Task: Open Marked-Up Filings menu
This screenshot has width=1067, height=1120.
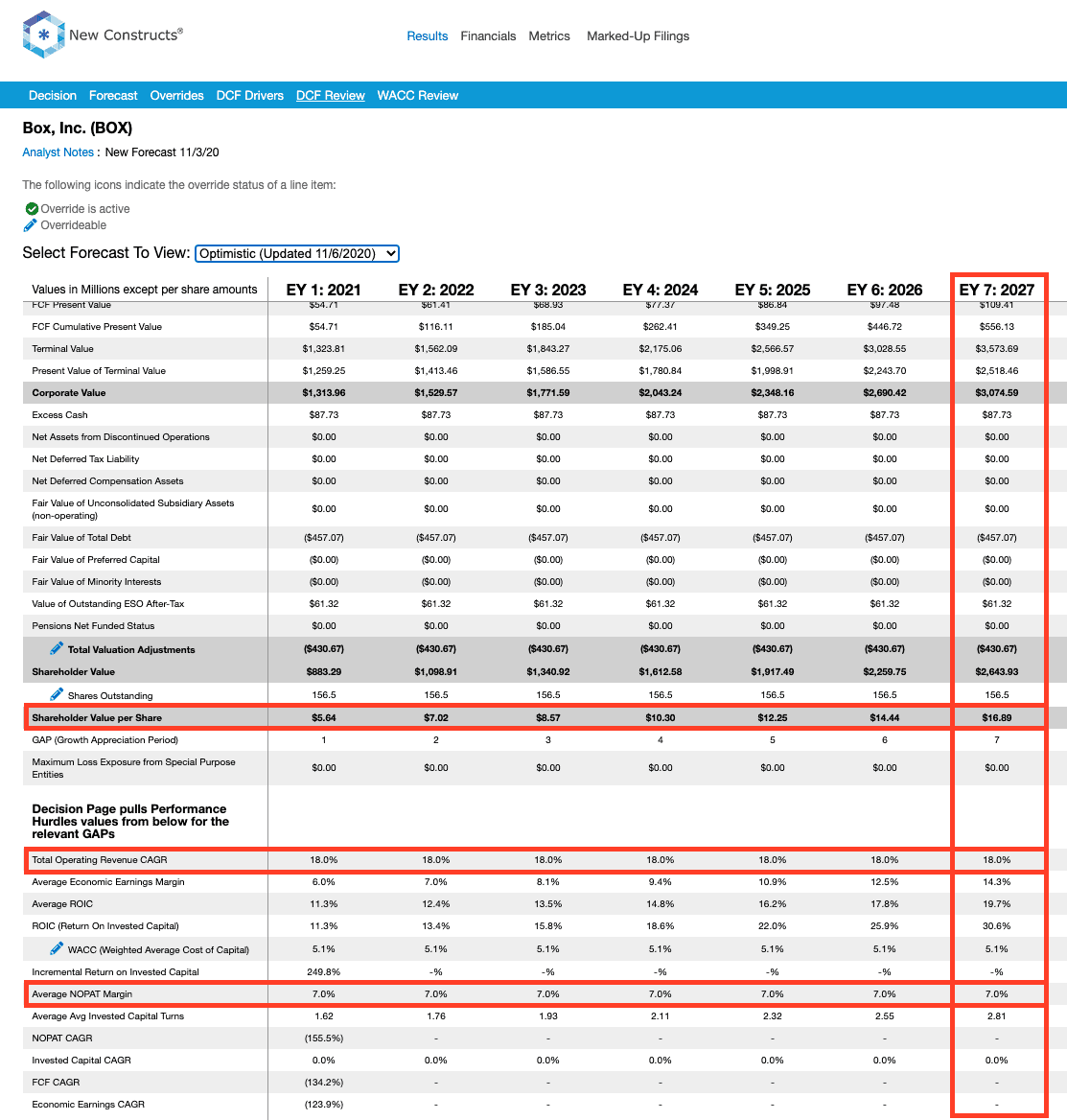Action: click(638, 35)
